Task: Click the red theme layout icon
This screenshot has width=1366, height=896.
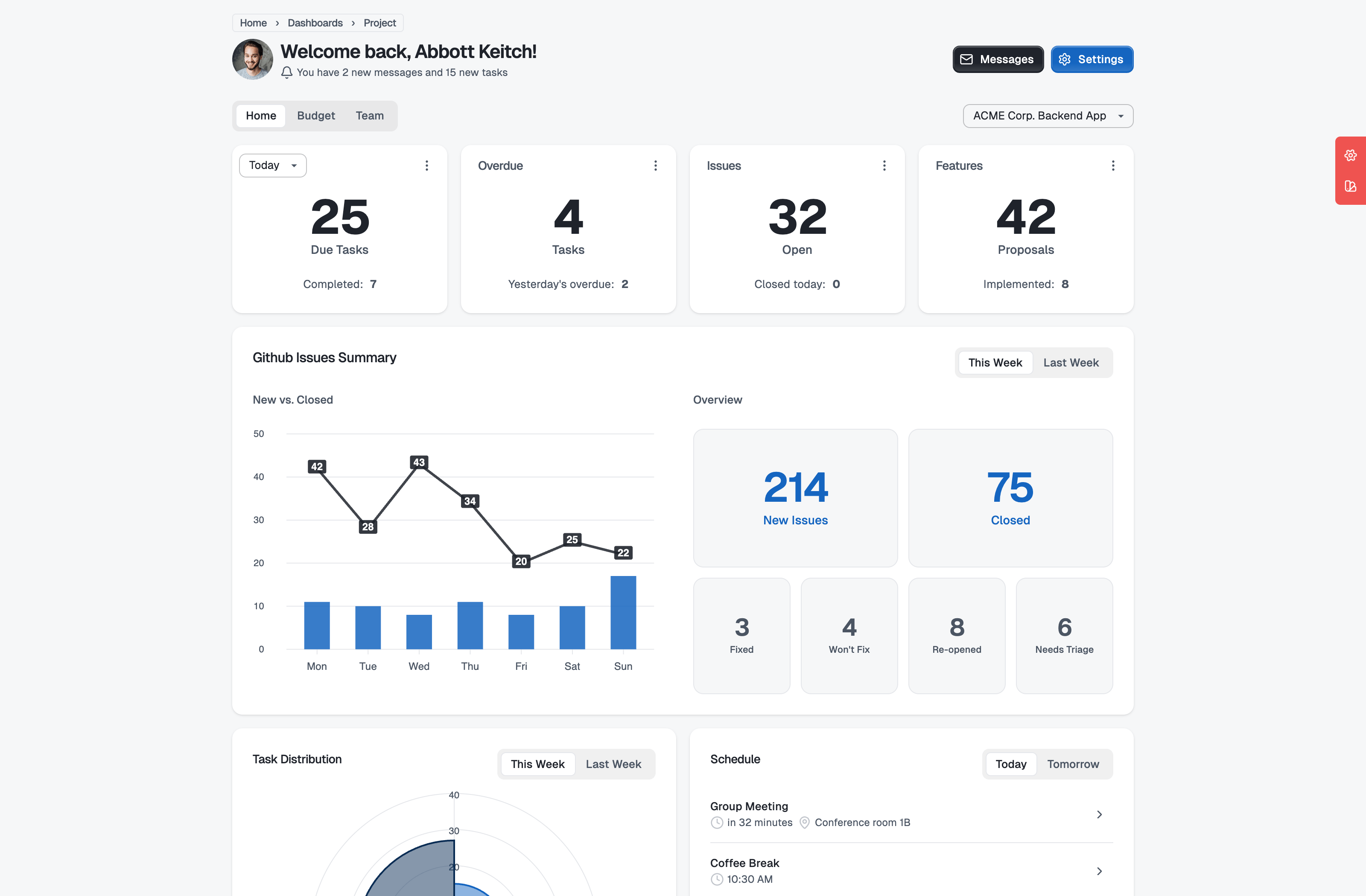Action: tap(1350, 186)
